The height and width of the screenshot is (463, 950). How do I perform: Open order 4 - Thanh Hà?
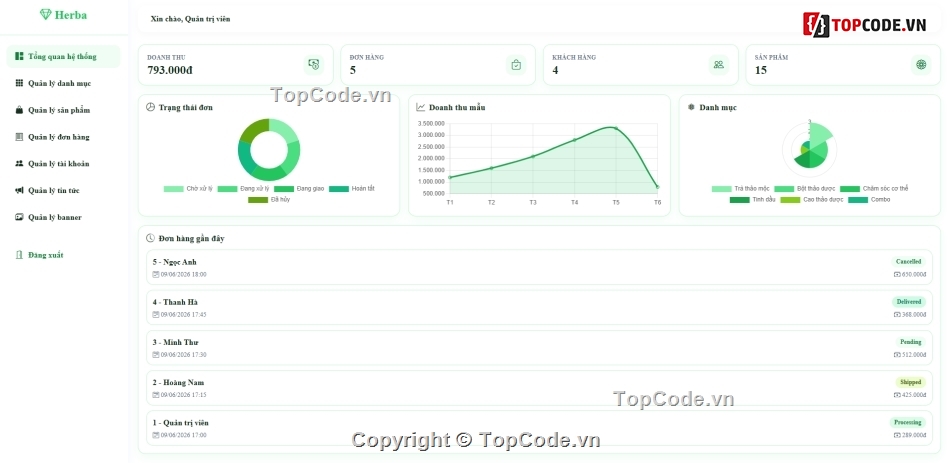(x=539, y=307)
